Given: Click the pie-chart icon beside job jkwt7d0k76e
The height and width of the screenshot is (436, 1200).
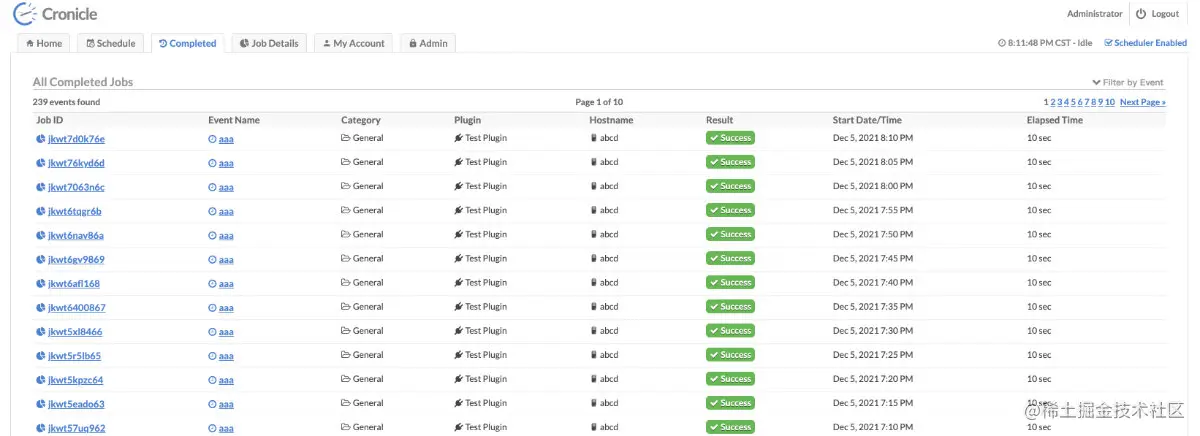Looking at the screenshot, I should [x=41, y=139].
